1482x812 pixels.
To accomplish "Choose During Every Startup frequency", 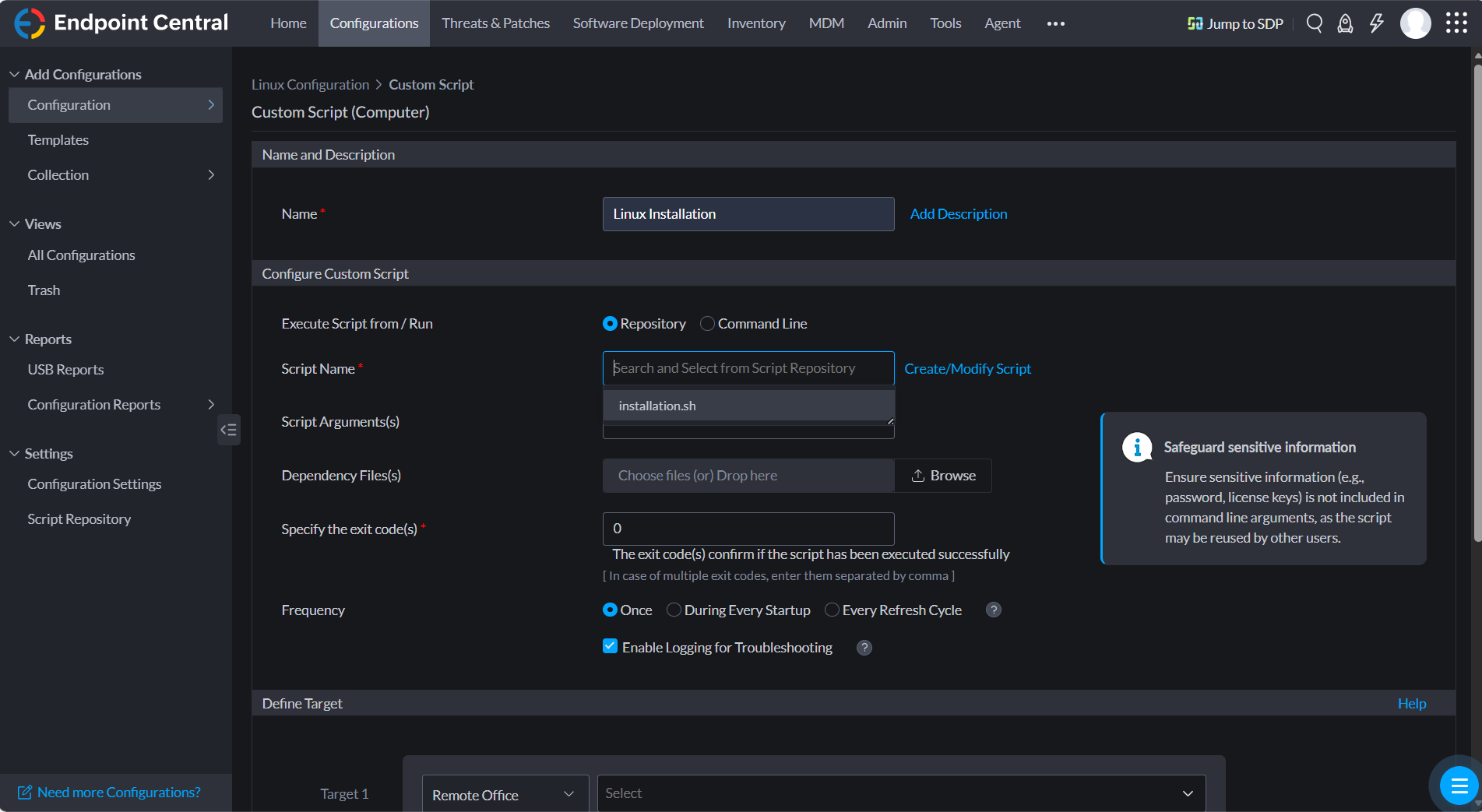I will 674,610.
